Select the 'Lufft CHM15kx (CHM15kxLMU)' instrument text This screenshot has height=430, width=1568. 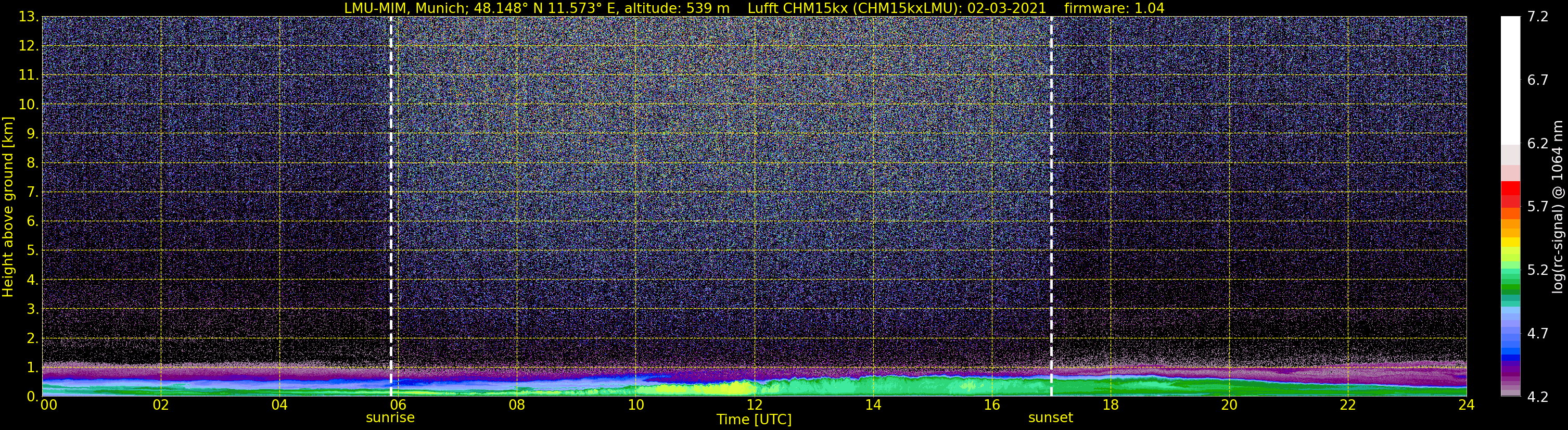point(855,8)
